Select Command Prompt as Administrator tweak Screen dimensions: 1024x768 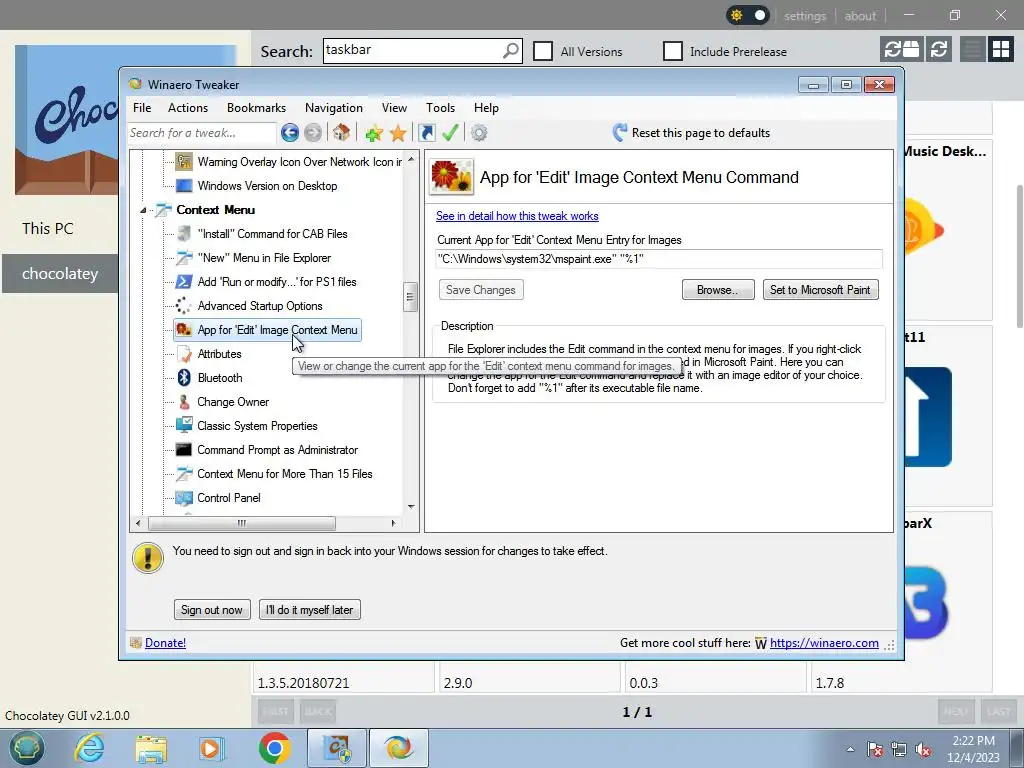click(x=278, y=450)
